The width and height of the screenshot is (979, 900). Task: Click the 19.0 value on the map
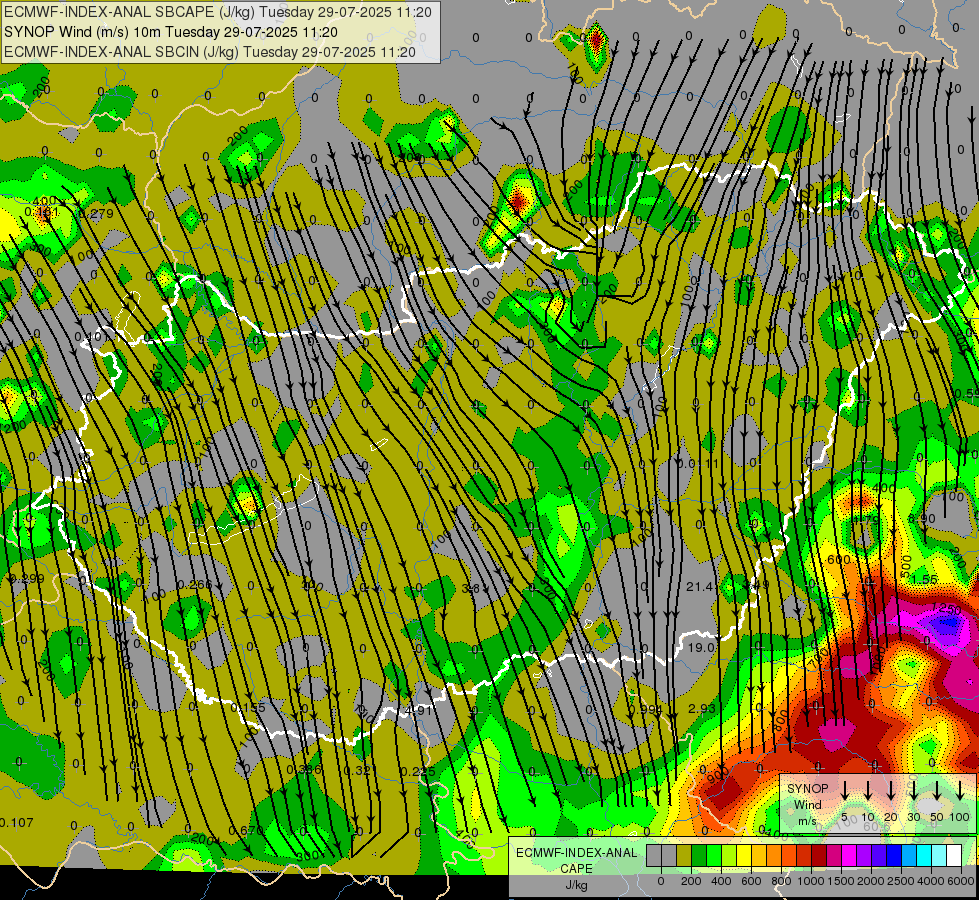[x=702, y=647]
